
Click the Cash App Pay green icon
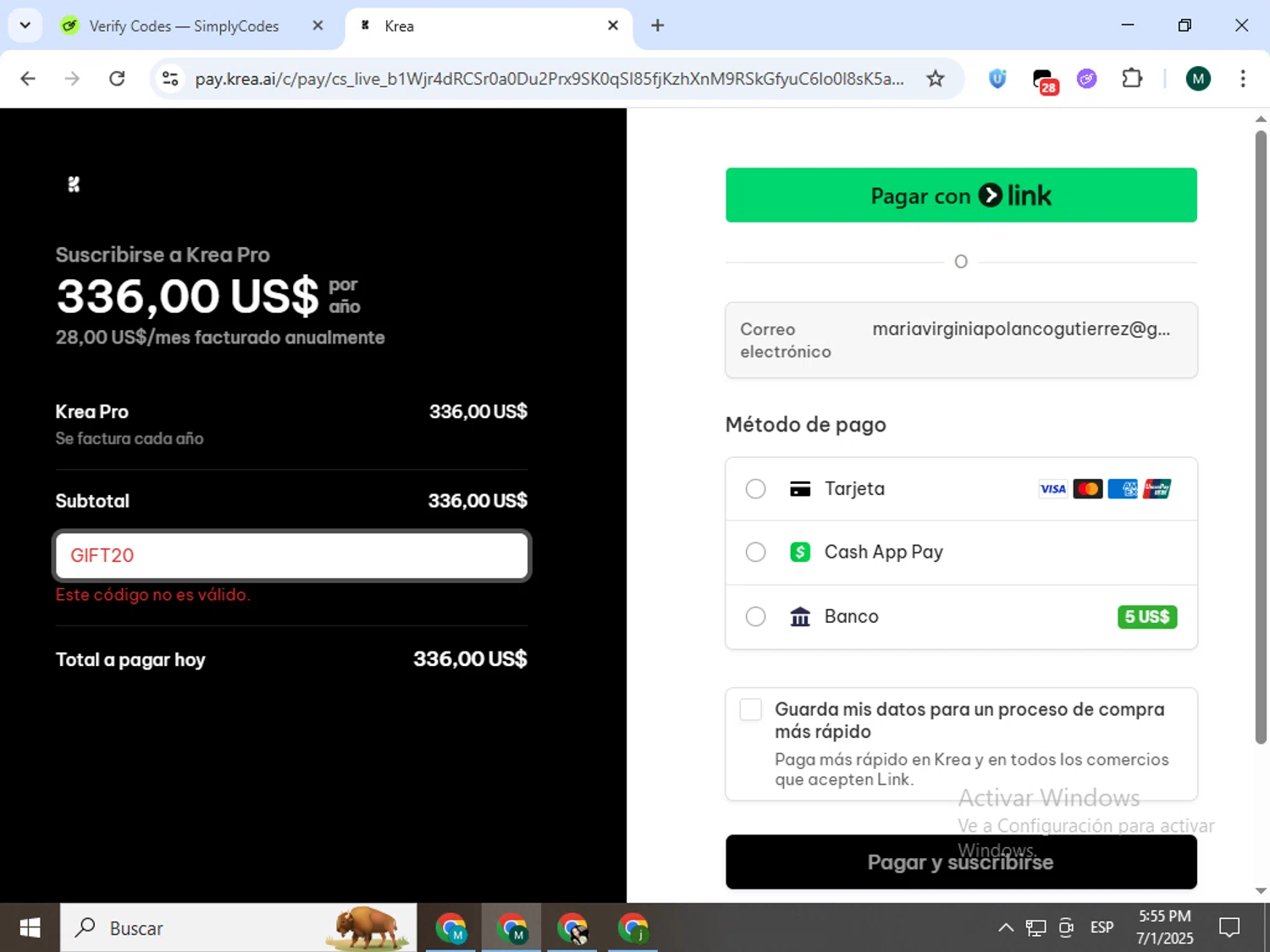coord(800,553)
